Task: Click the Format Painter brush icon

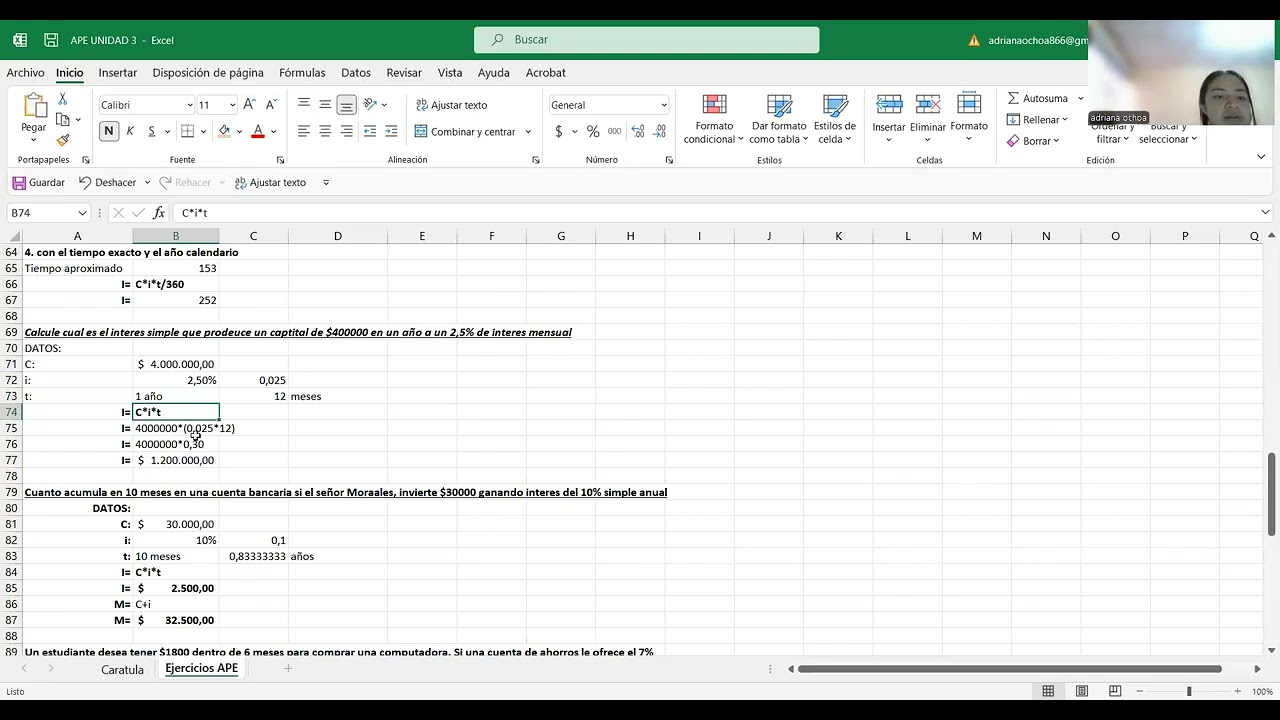Action: click(x=63, y=140)
